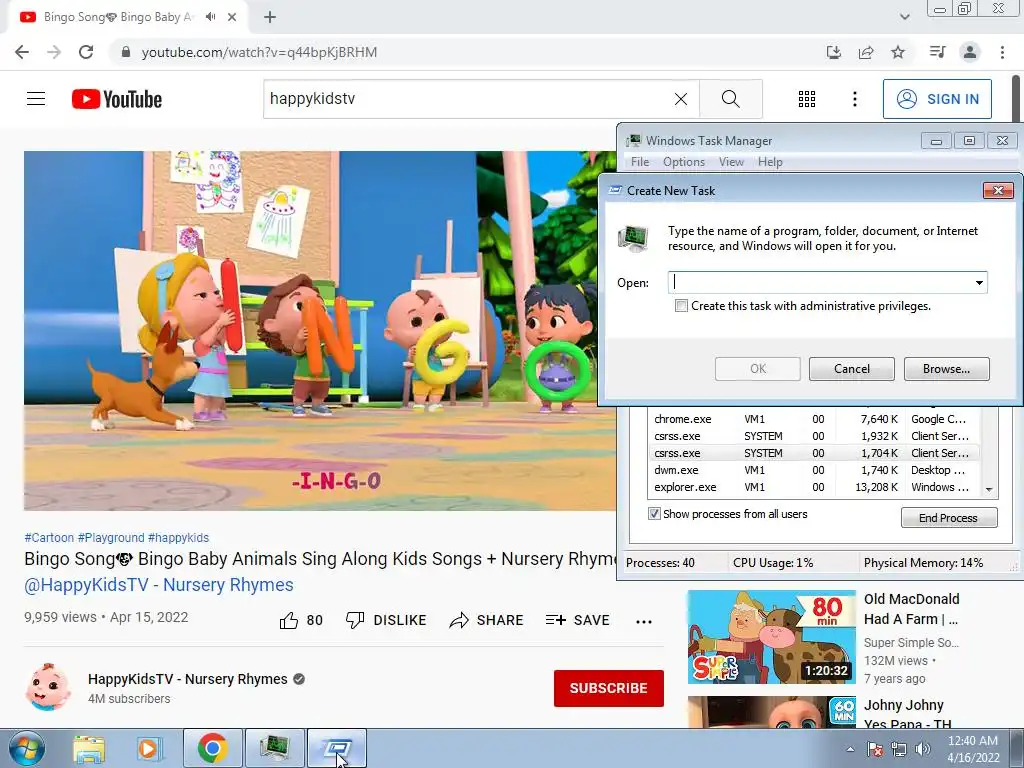Click End Process button
Viewport: 1024px width, 768px height.
(x=949, y=518)
